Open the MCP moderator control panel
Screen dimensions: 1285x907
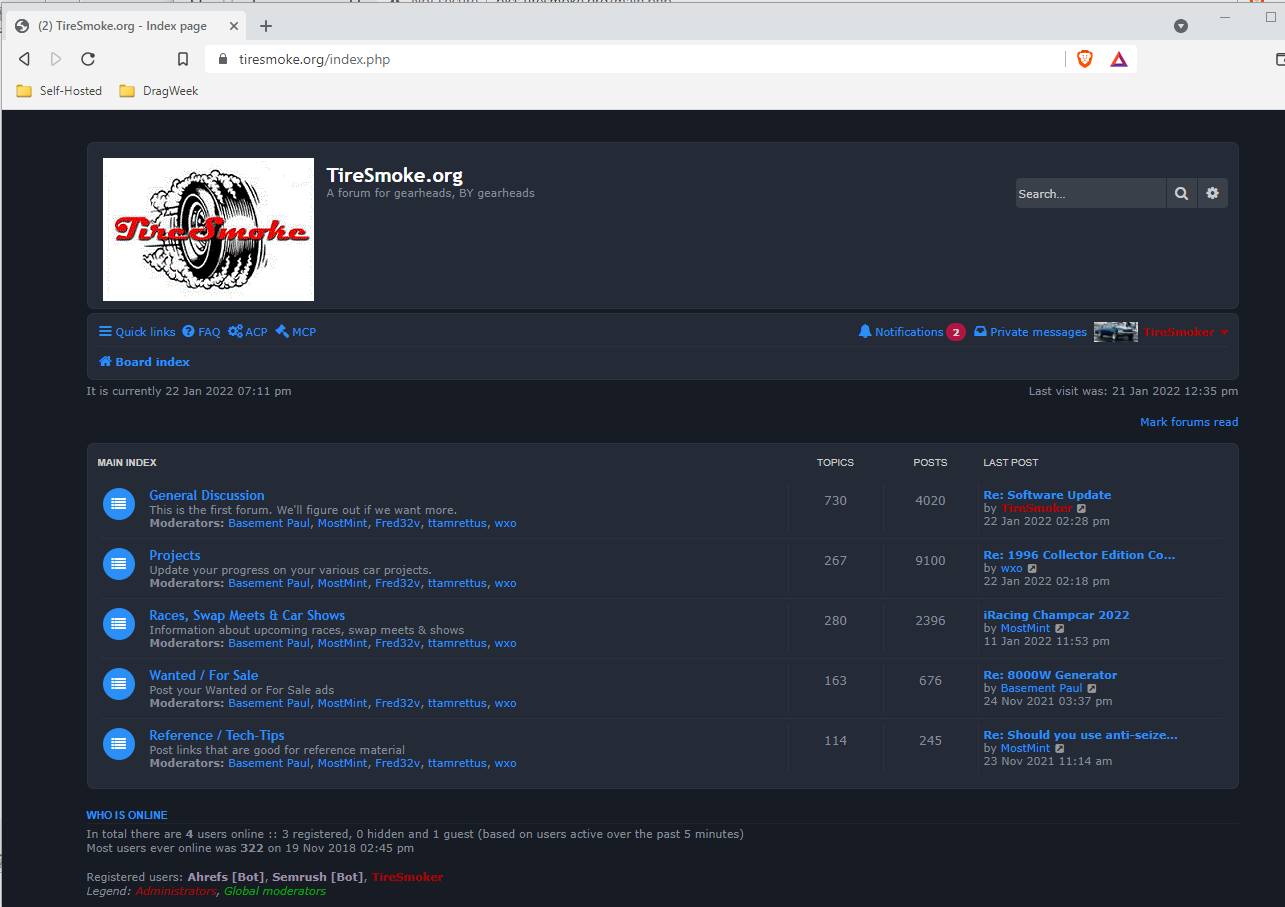(x=296, y=332)
